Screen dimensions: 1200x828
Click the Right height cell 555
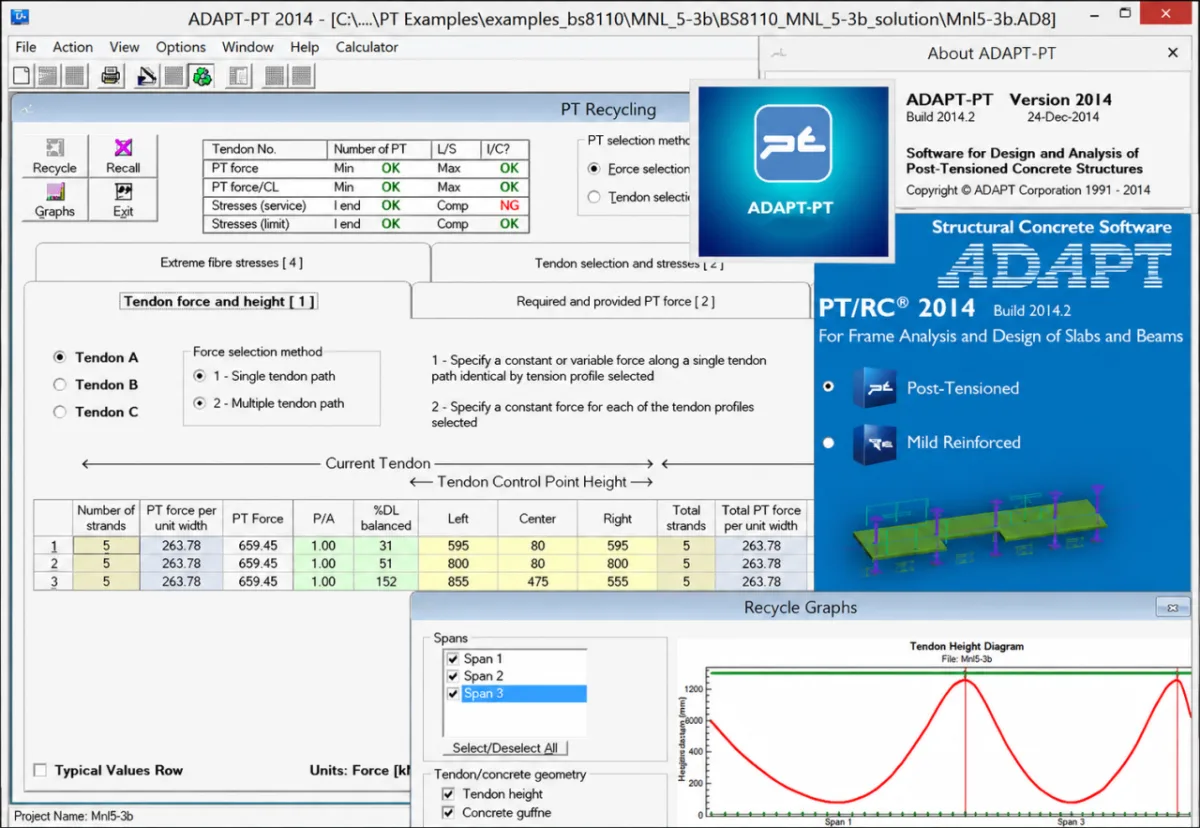click(617, 582)
